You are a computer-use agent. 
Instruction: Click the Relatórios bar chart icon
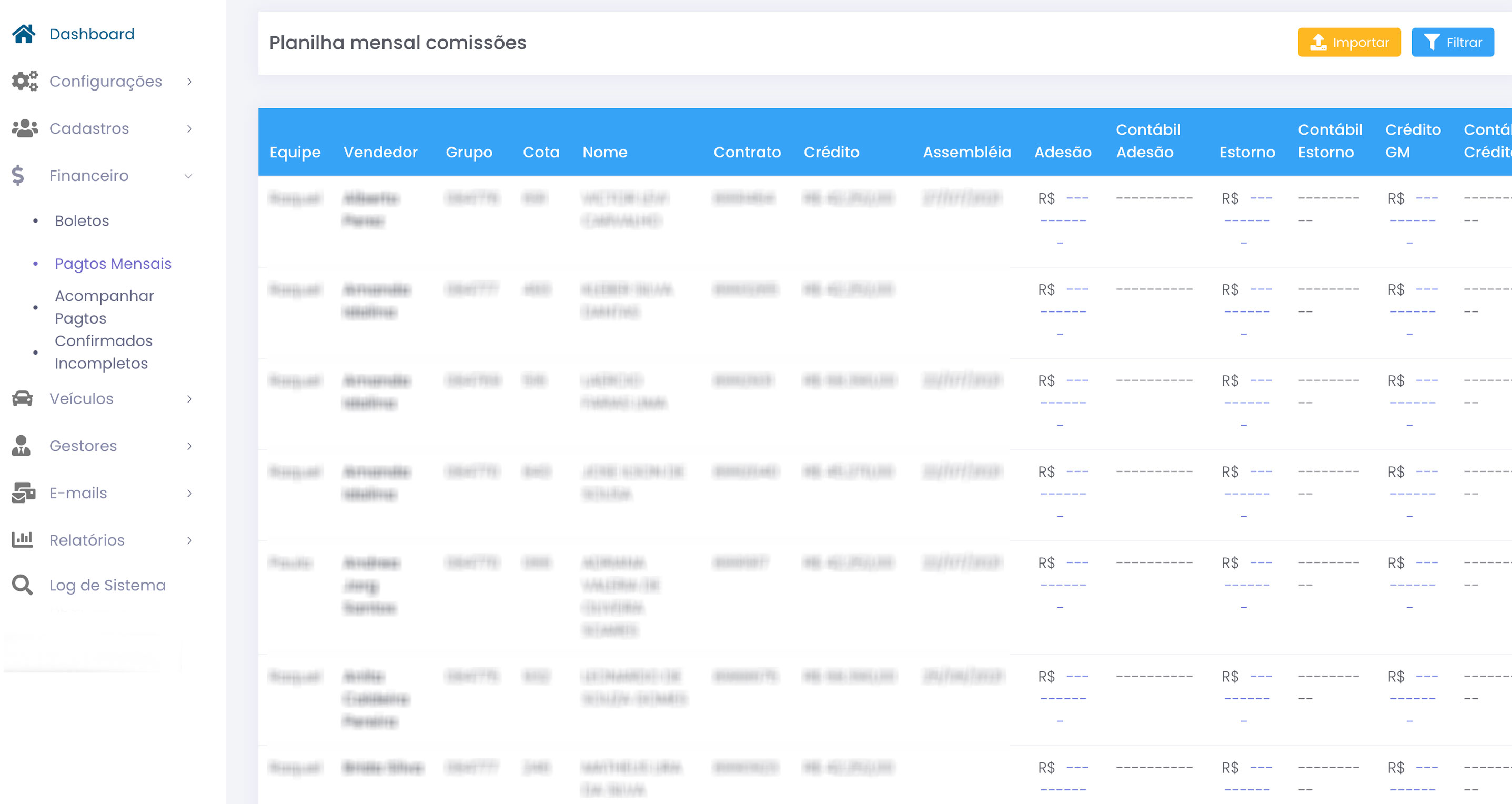click(22, 539)
